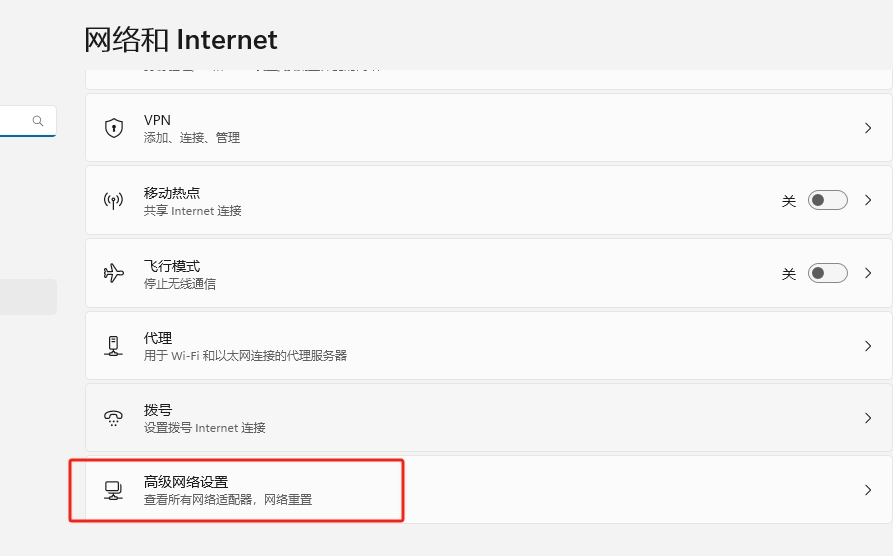Click the search magnifier icon in sidebar
Screen dimensions: 893x556
[38, 121]
